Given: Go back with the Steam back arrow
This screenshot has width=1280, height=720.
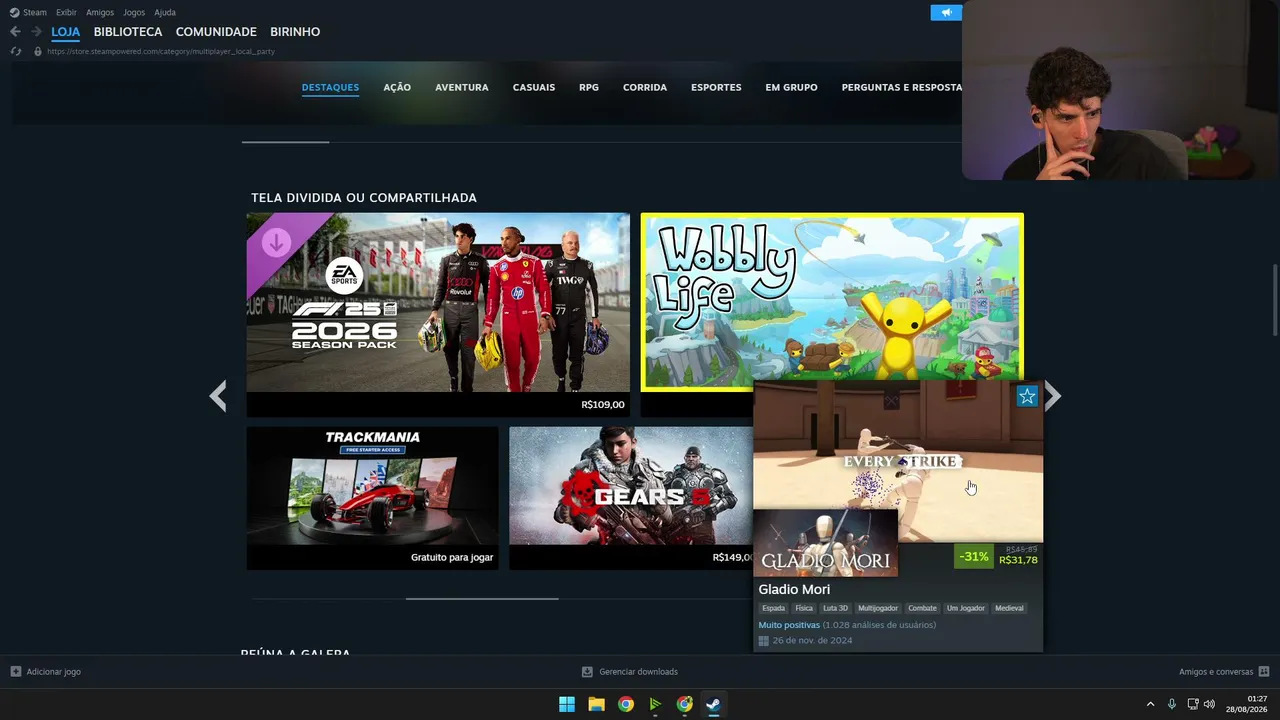Looking at the screenshot, I should click(x=15, y=32).
